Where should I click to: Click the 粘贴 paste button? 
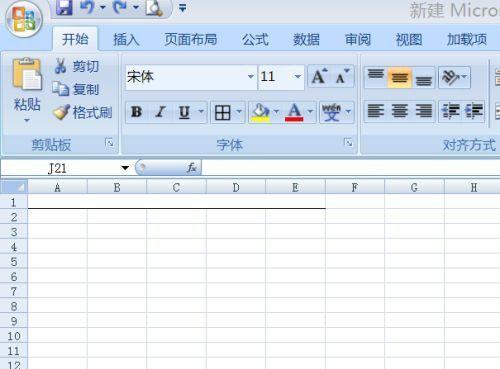click(x=27, y=90)
